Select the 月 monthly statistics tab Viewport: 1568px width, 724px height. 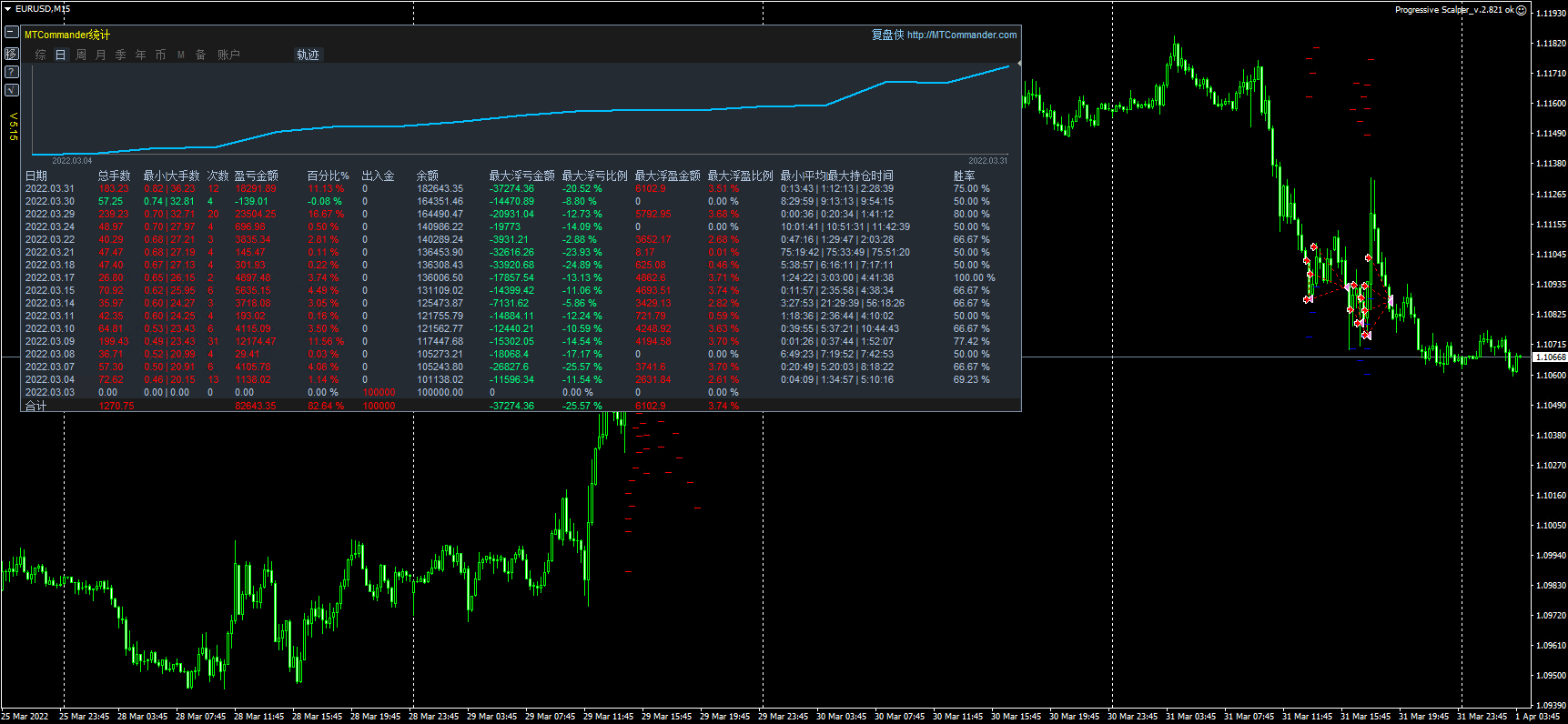[100, 55]
